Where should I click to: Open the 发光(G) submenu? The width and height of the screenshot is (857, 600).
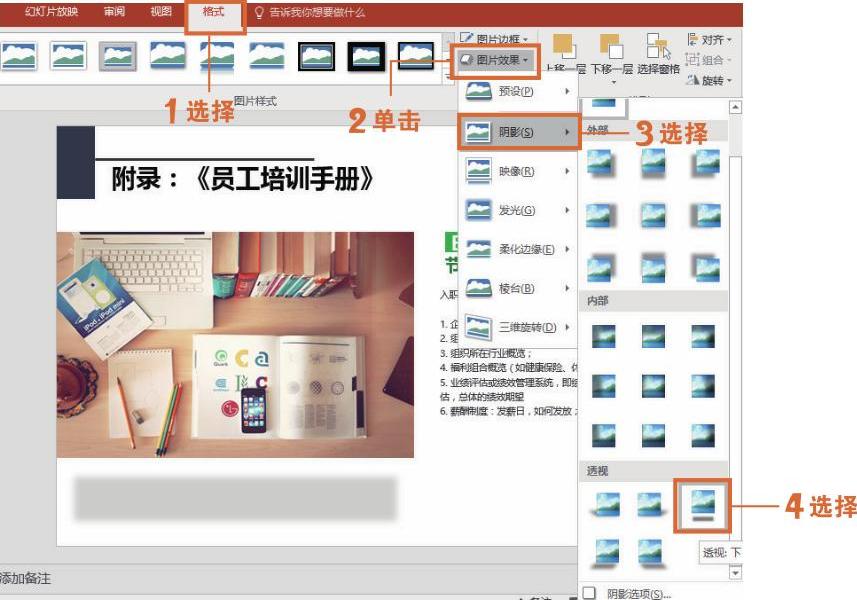click(517, 210)
